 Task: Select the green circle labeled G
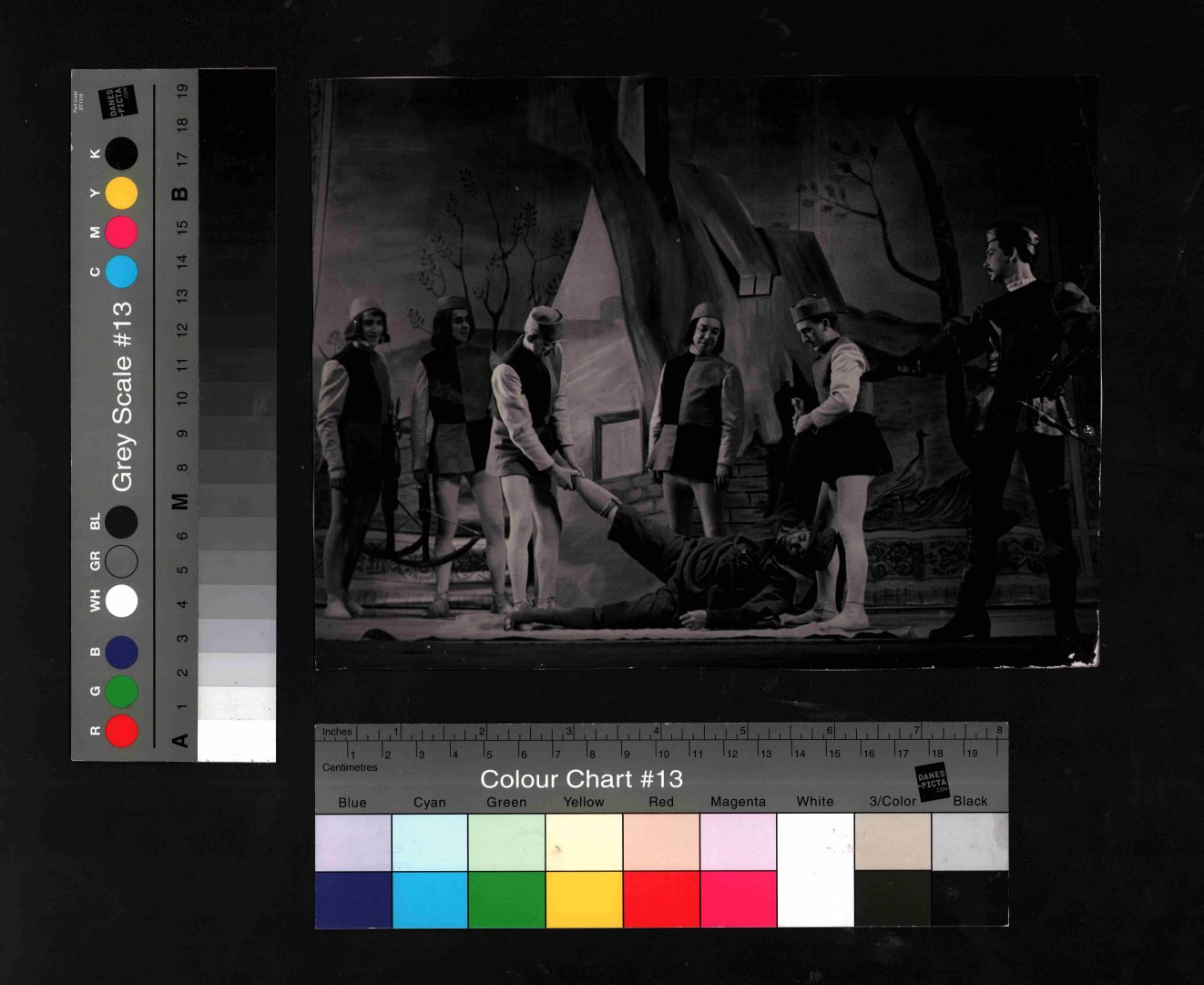click(121, 692)
